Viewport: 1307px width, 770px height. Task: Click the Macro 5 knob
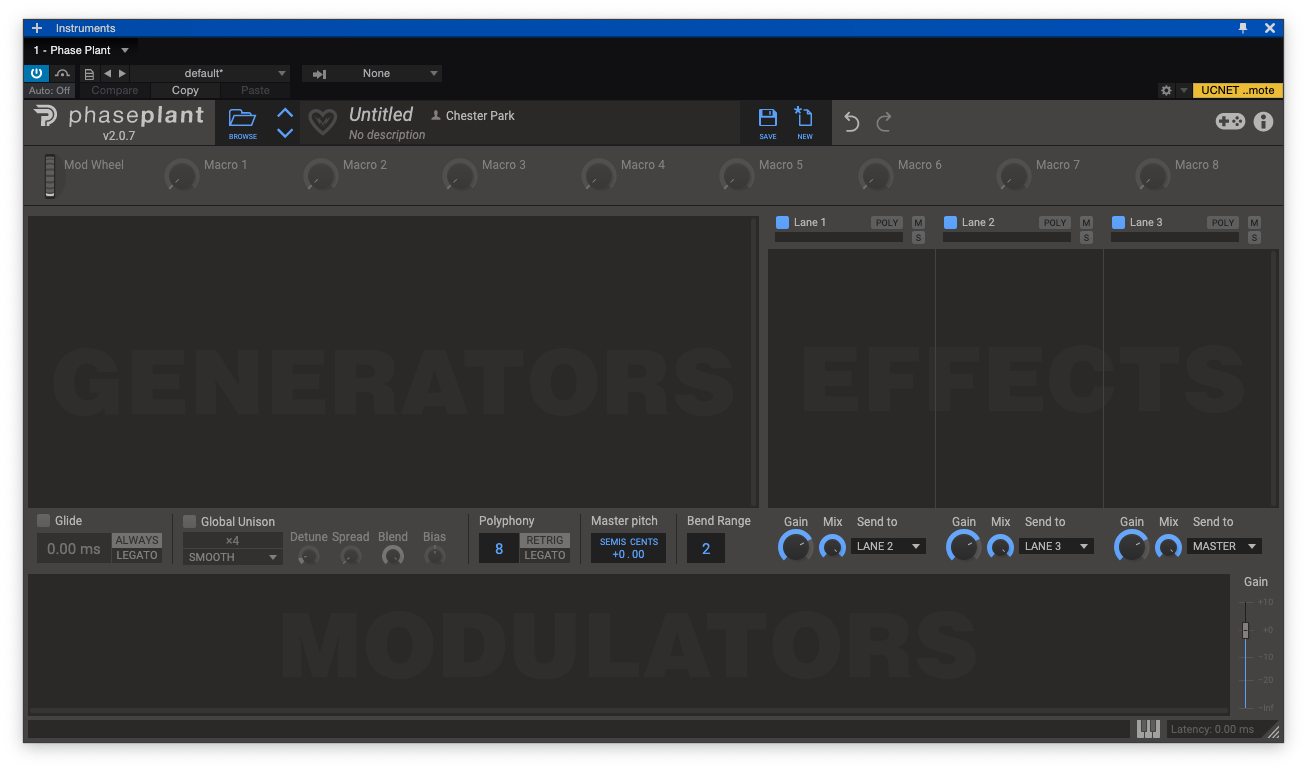point(737,176)
